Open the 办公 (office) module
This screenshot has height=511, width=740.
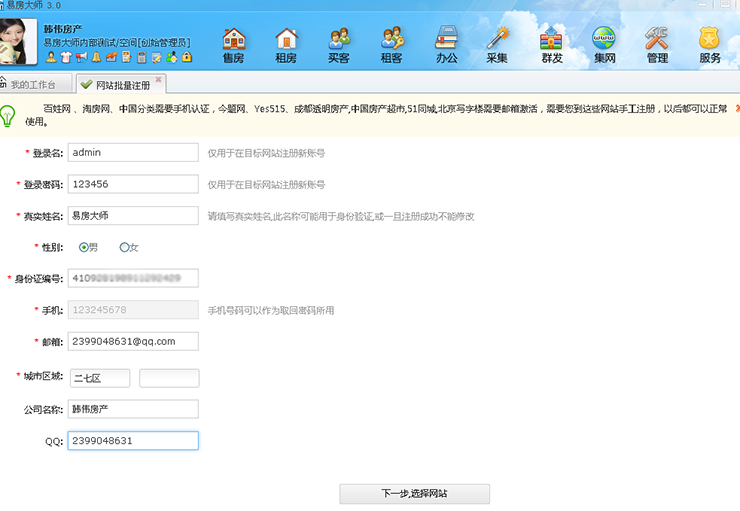pos(446,45)
